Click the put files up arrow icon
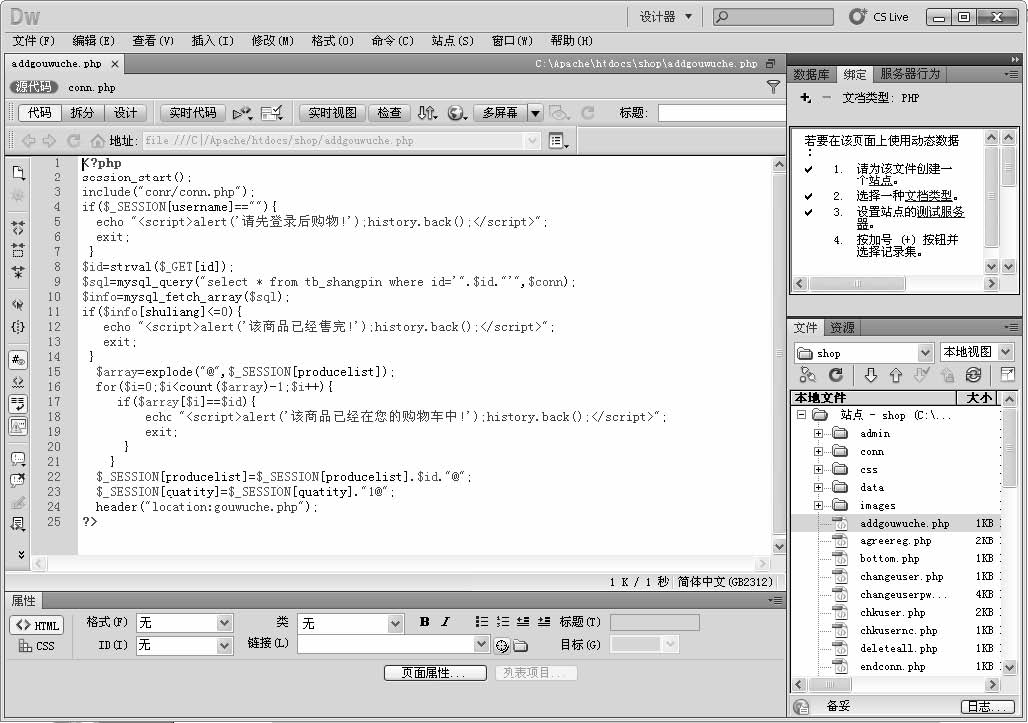Screen dimensions: 1028x723 [896, 375]
